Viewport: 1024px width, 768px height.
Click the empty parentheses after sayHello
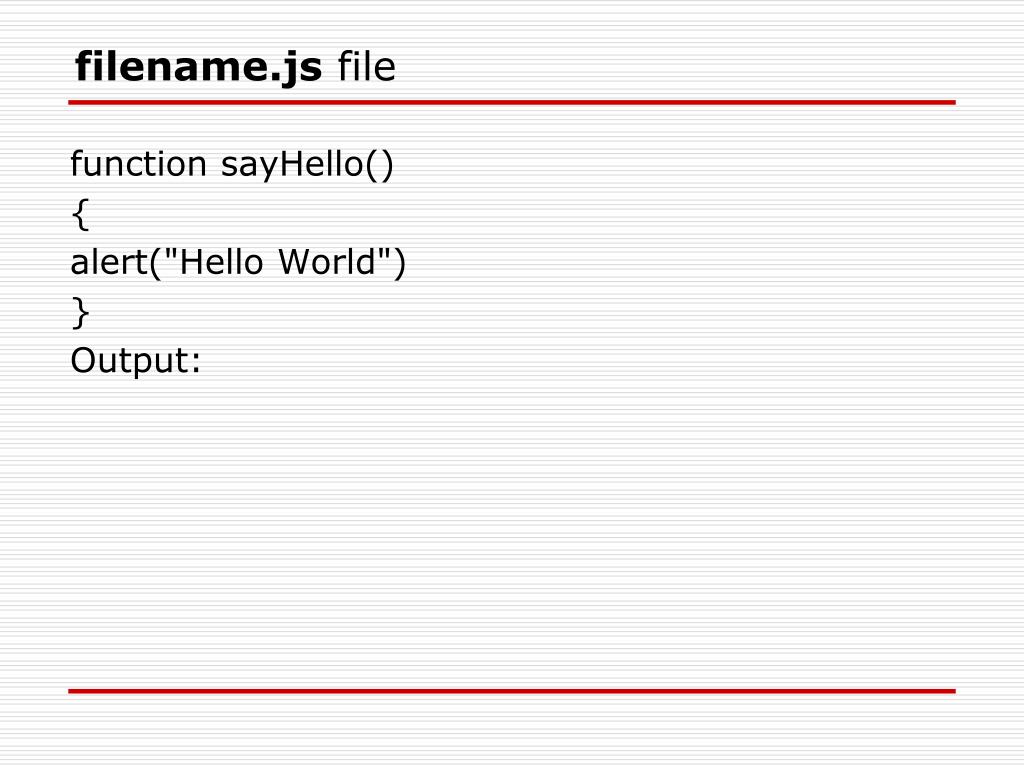click(379, 165)
